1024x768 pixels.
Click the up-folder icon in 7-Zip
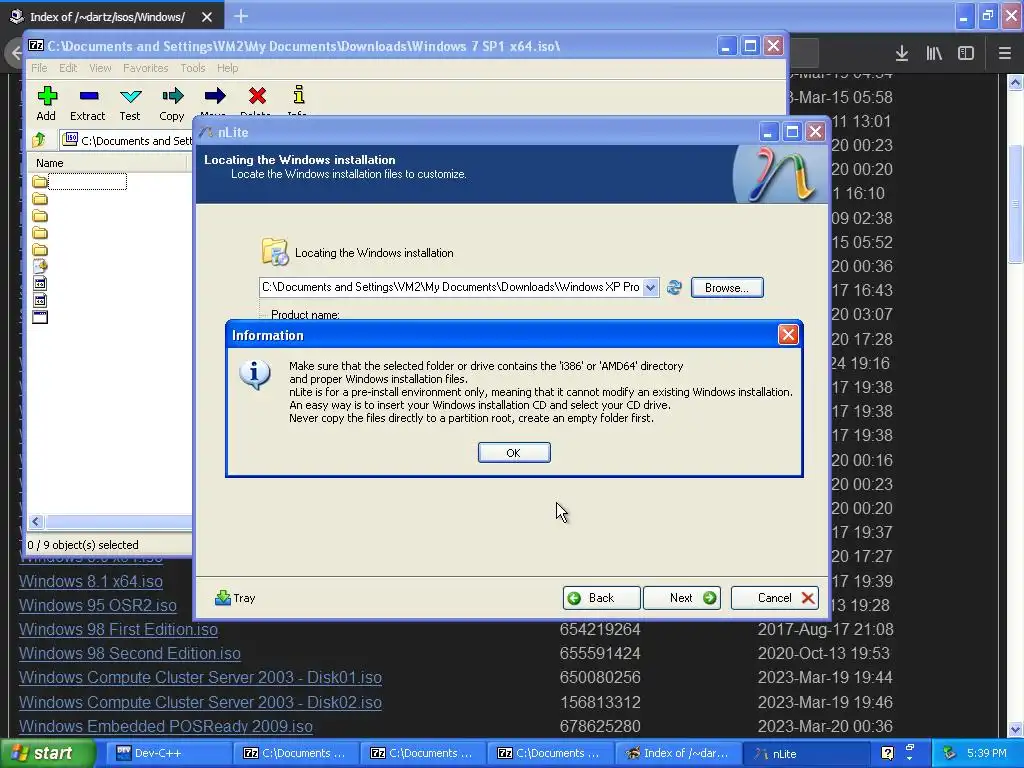pos(39,140)
